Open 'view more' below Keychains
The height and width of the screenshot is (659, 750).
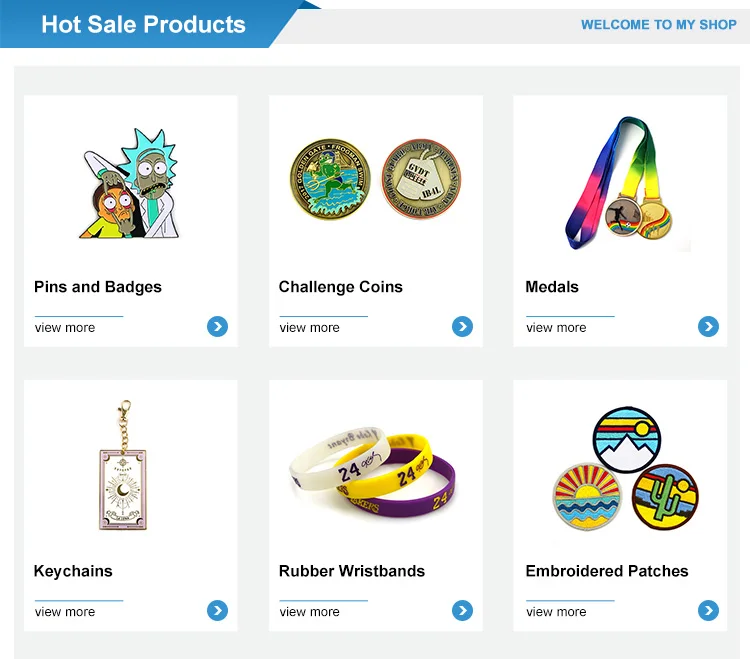coord(65,612)
